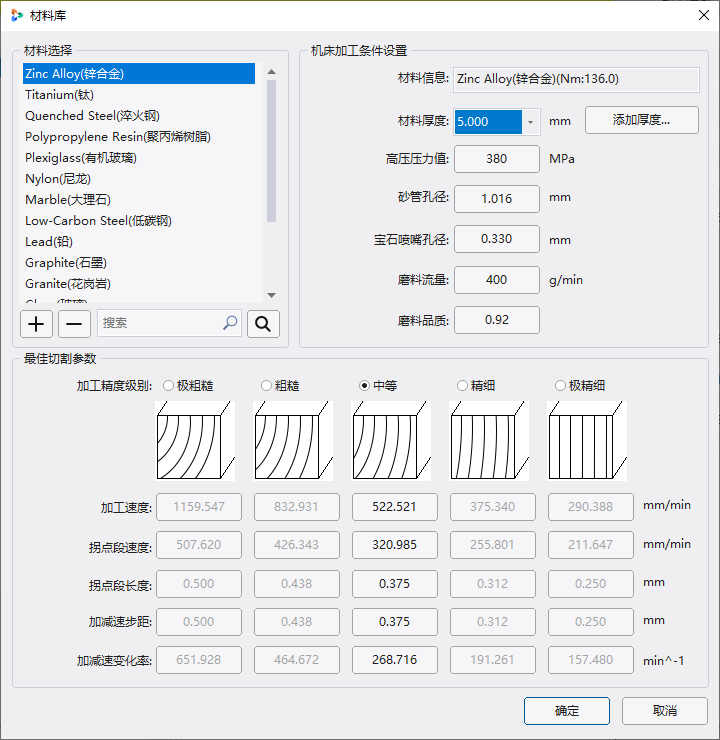The height and width of the screenshot is (740, 720).
Task: Select the 粗糙 precision level
Action: [266, 385]
